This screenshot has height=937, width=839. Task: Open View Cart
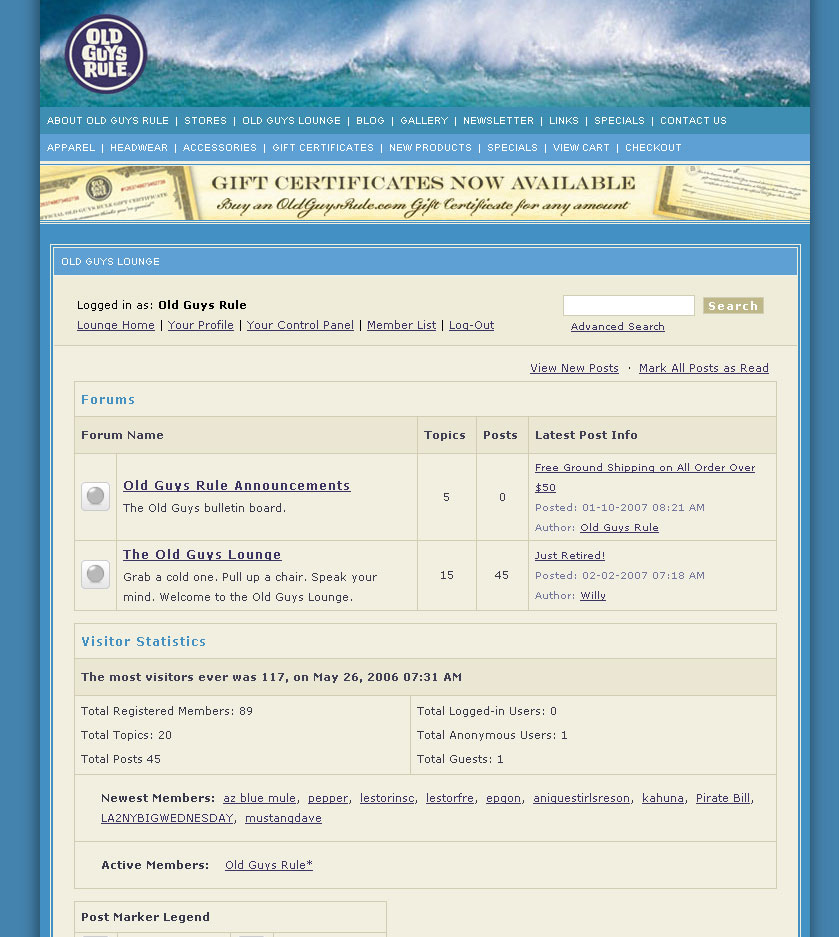click(581, 148)
